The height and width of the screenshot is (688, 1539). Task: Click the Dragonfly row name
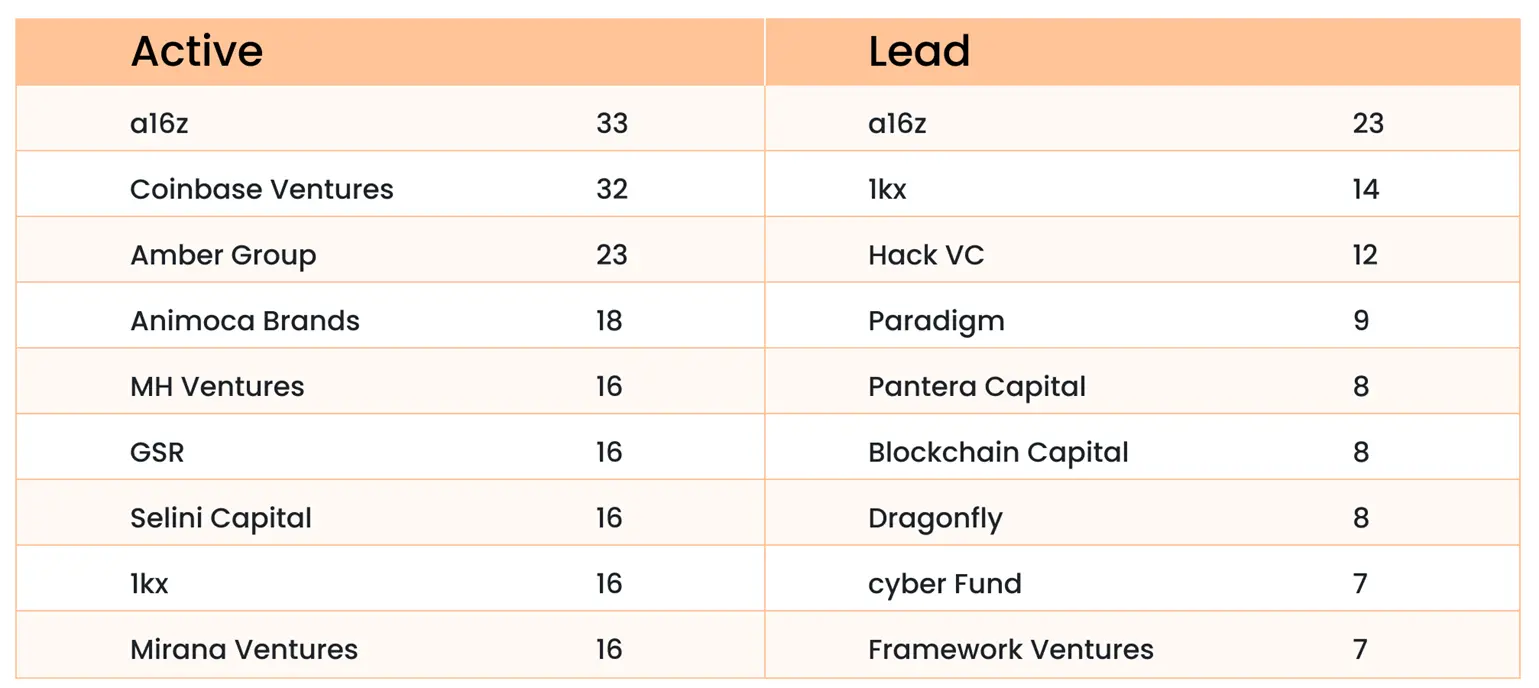pyautogui.click(x=935, y=518)
